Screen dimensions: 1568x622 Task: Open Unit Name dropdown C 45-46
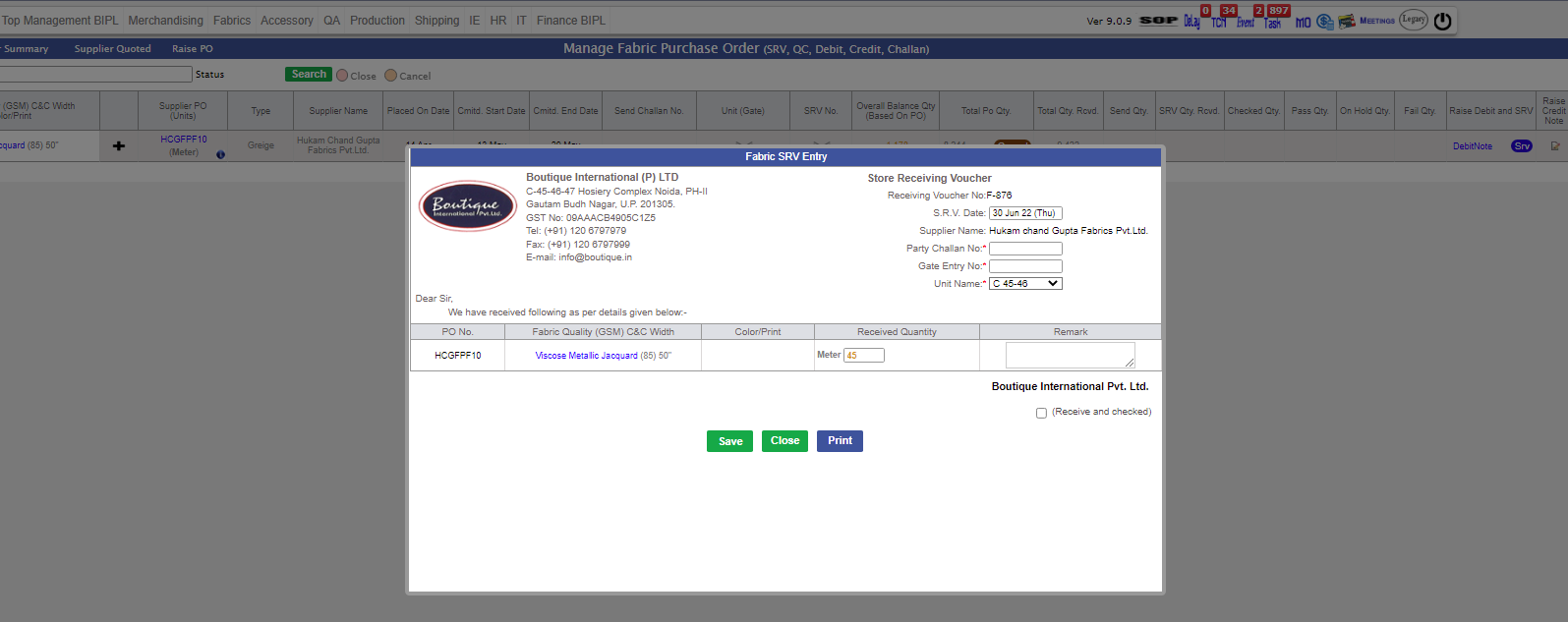tap(1025, 283)
